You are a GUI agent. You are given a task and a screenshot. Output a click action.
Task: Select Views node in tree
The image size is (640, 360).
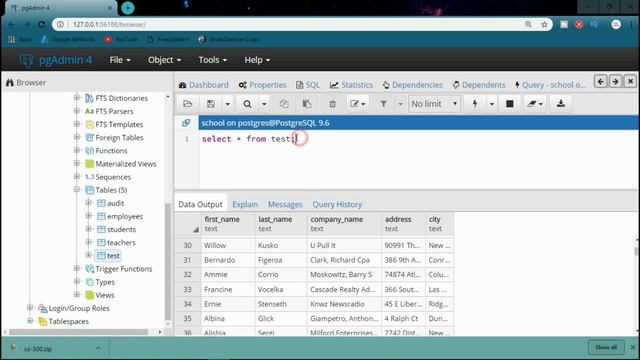[104, 295]
